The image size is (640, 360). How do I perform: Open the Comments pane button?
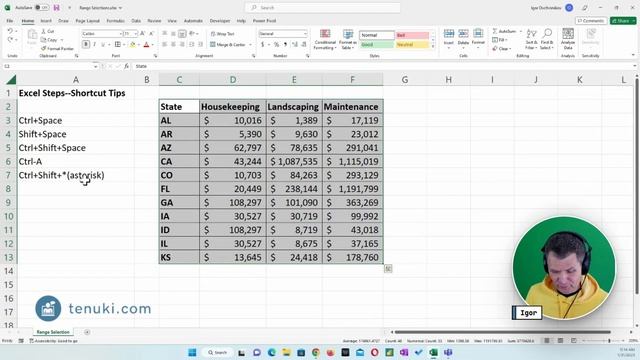pyautogui.click(x=591, y=20)
